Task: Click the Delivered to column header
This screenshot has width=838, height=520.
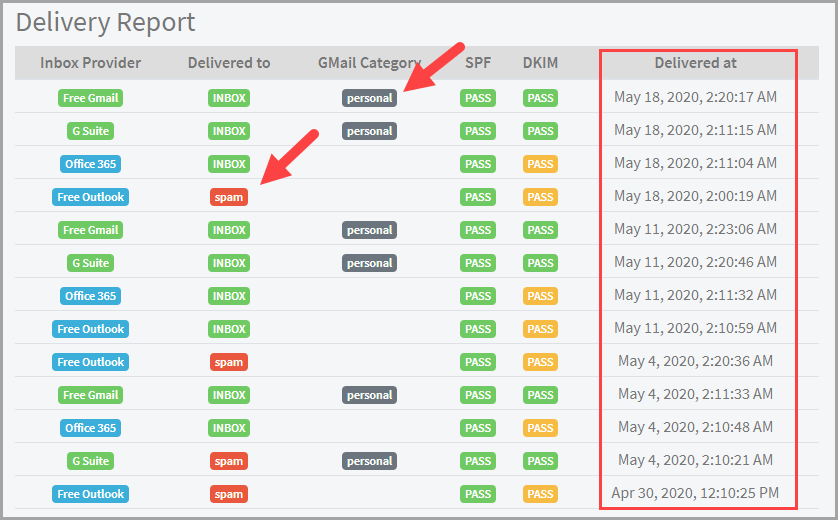Action: 229,63
